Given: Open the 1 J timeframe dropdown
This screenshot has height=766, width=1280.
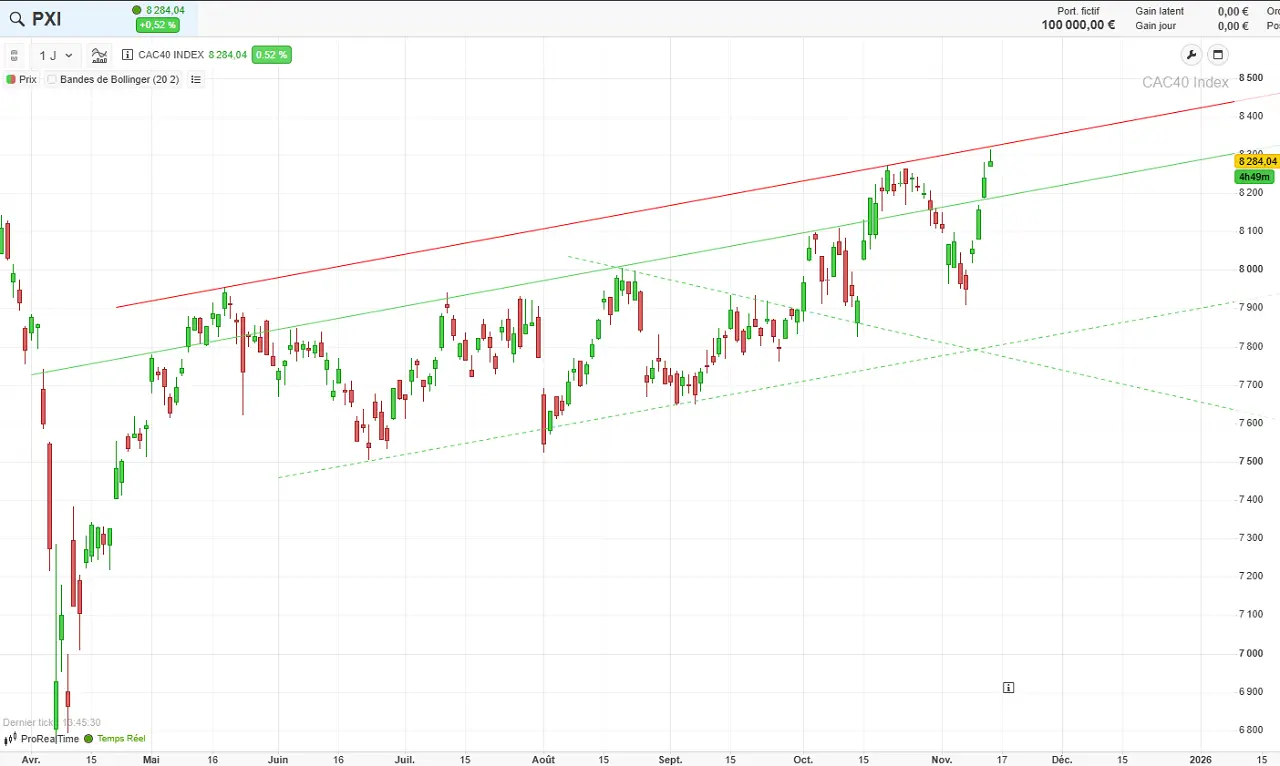Looking at the screenshot, I should [54, 55].
